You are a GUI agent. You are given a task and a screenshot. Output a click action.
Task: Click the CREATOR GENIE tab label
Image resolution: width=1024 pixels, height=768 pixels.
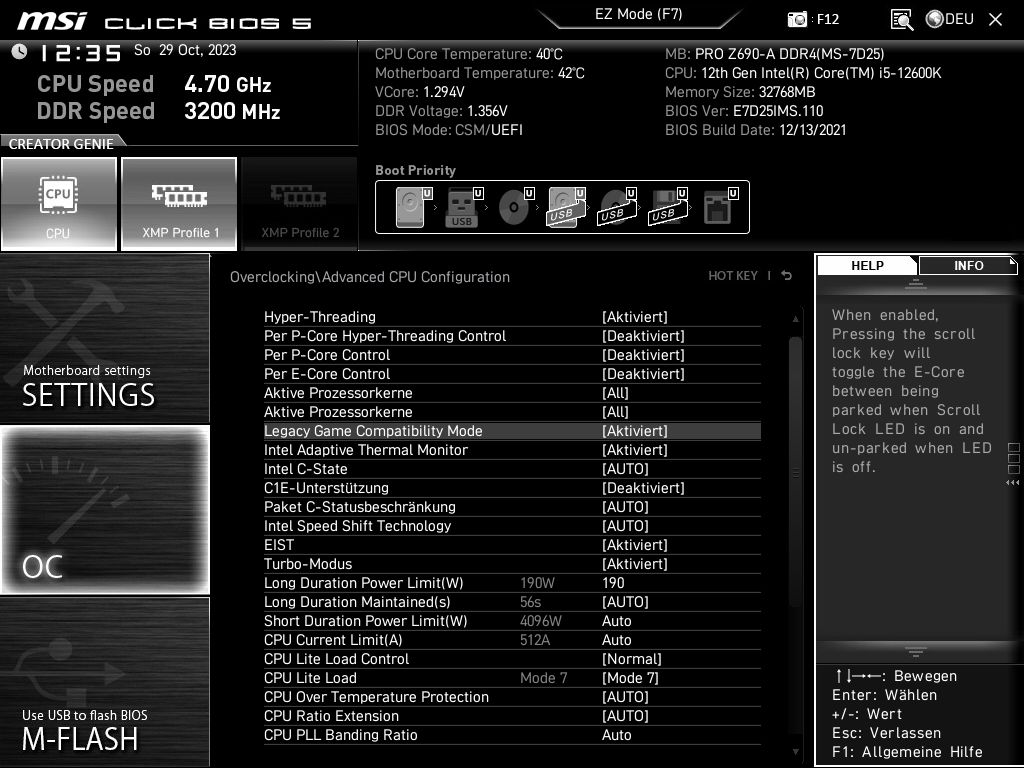[61, 144]
